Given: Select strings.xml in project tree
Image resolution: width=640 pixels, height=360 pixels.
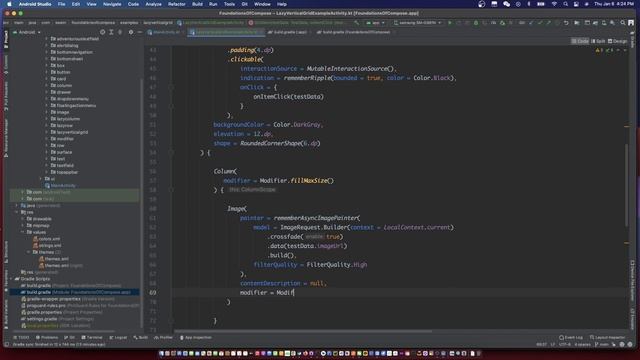Looking at the screenshot, I should click(47, 246).
